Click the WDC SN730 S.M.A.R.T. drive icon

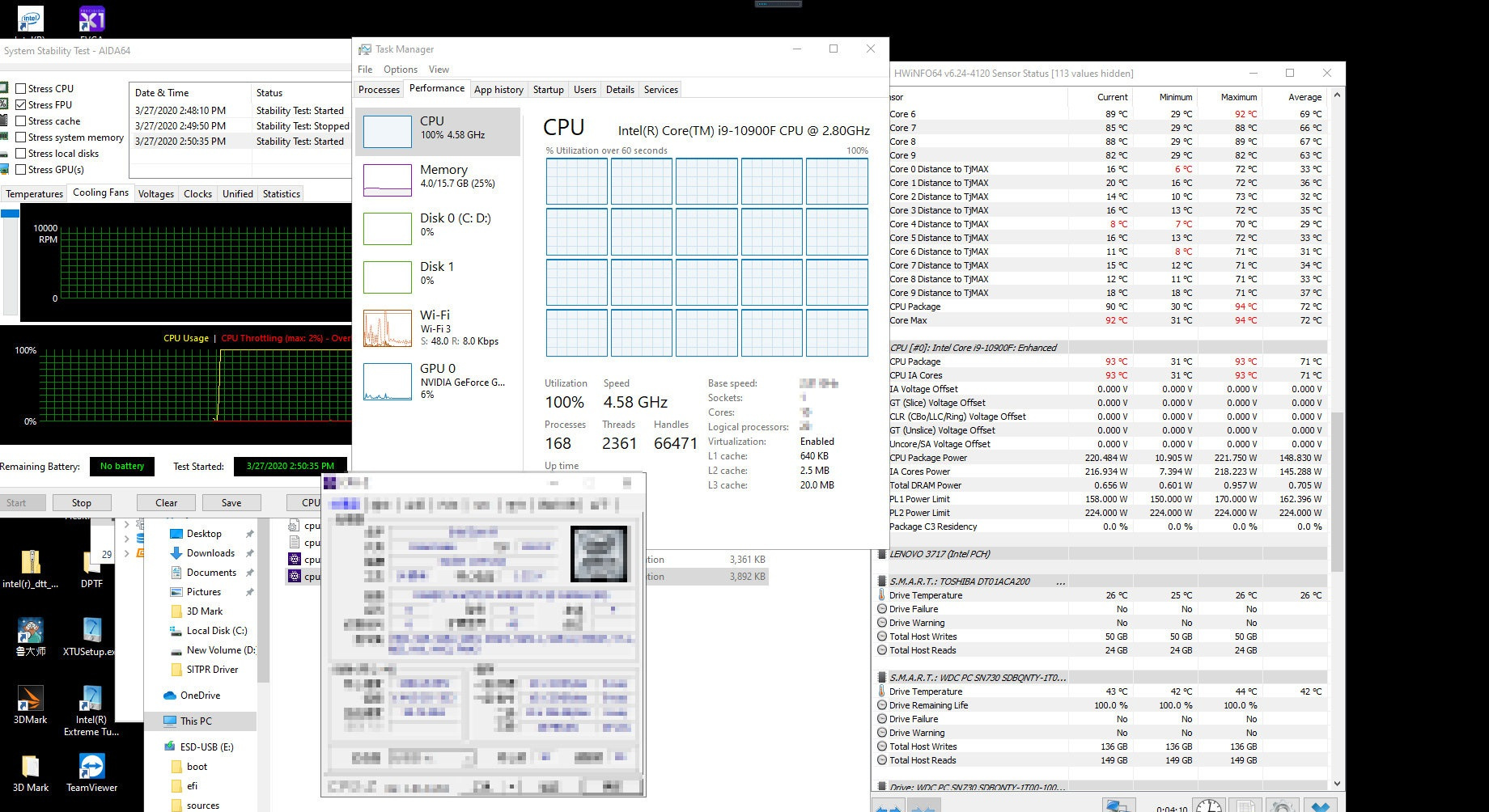881,678
